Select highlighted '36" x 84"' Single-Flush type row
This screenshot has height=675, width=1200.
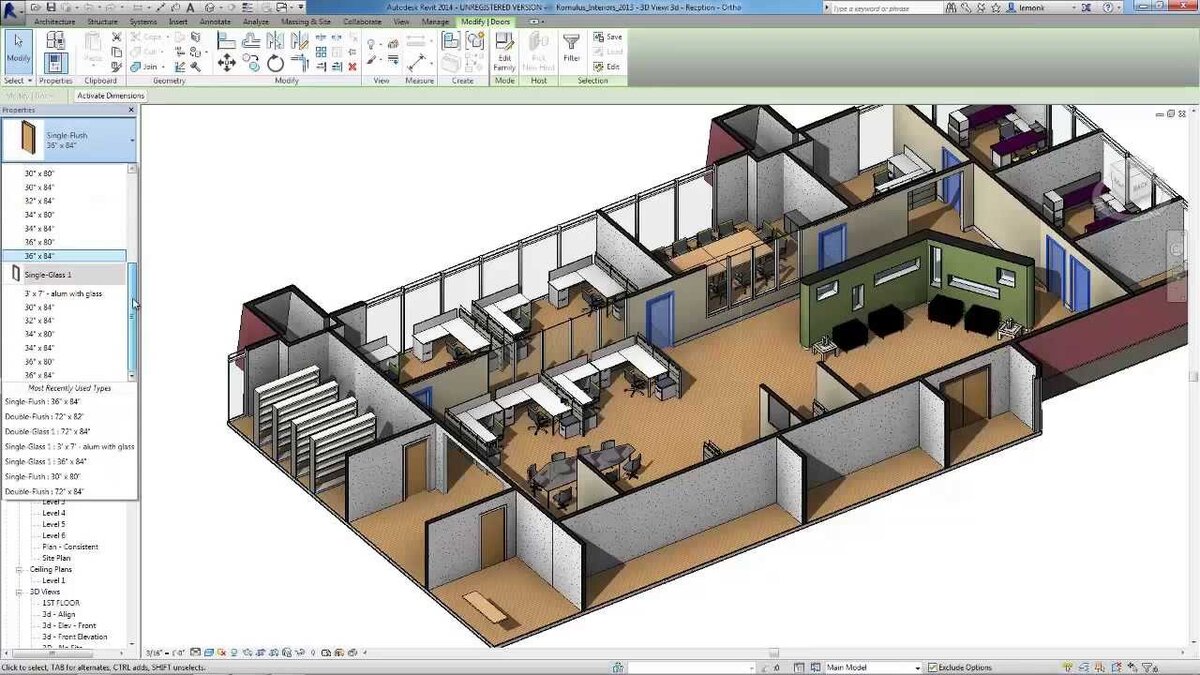[64, 256]
